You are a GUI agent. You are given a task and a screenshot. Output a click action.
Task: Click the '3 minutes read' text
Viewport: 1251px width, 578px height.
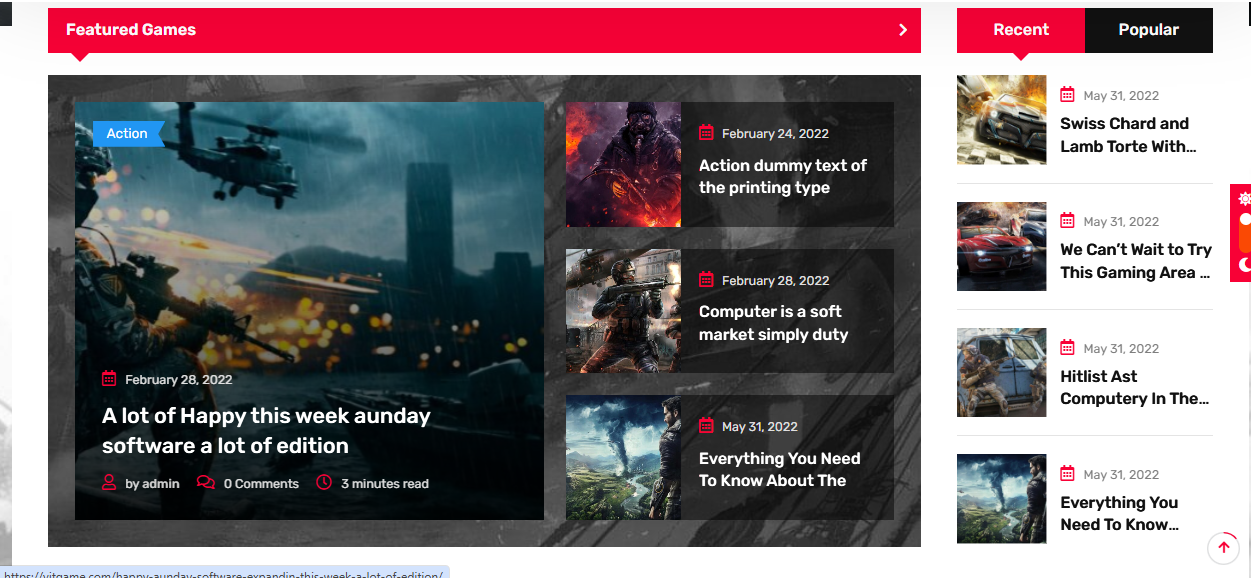tap(385, 484)
